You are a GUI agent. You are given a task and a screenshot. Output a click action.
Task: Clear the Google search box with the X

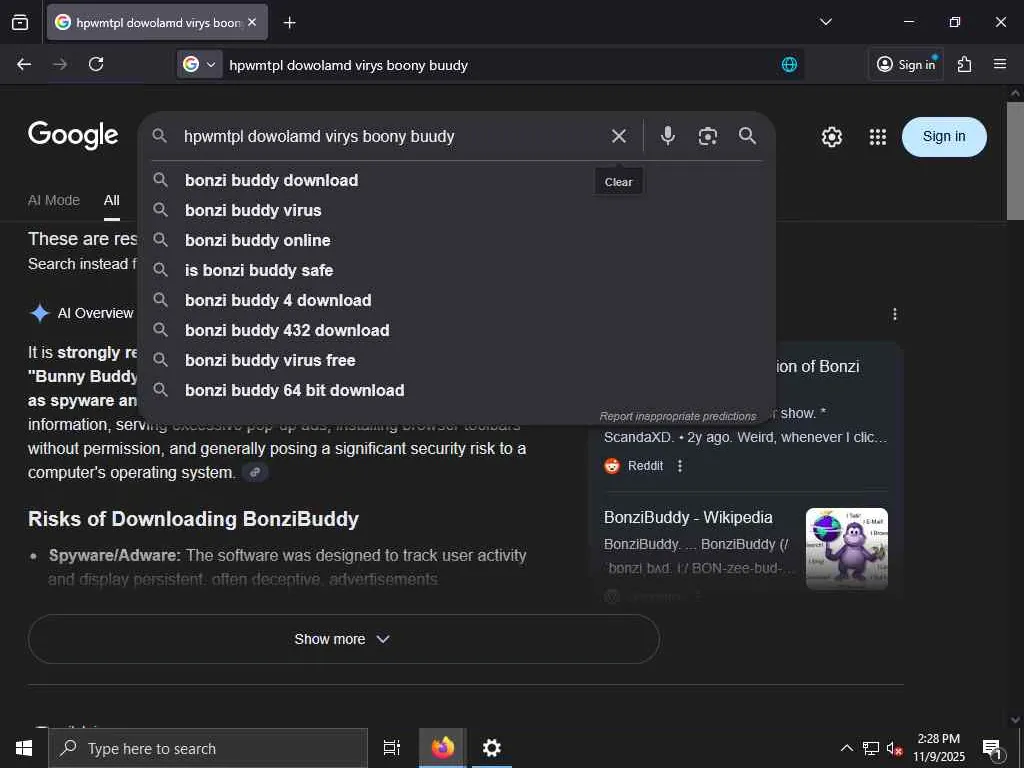click(618, 136)
